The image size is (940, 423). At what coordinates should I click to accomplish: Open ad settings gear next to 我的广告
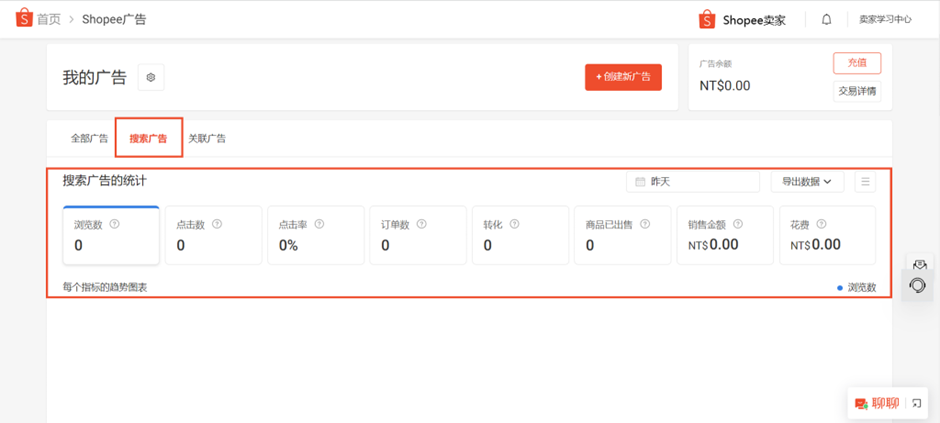(x=151, y=77)
